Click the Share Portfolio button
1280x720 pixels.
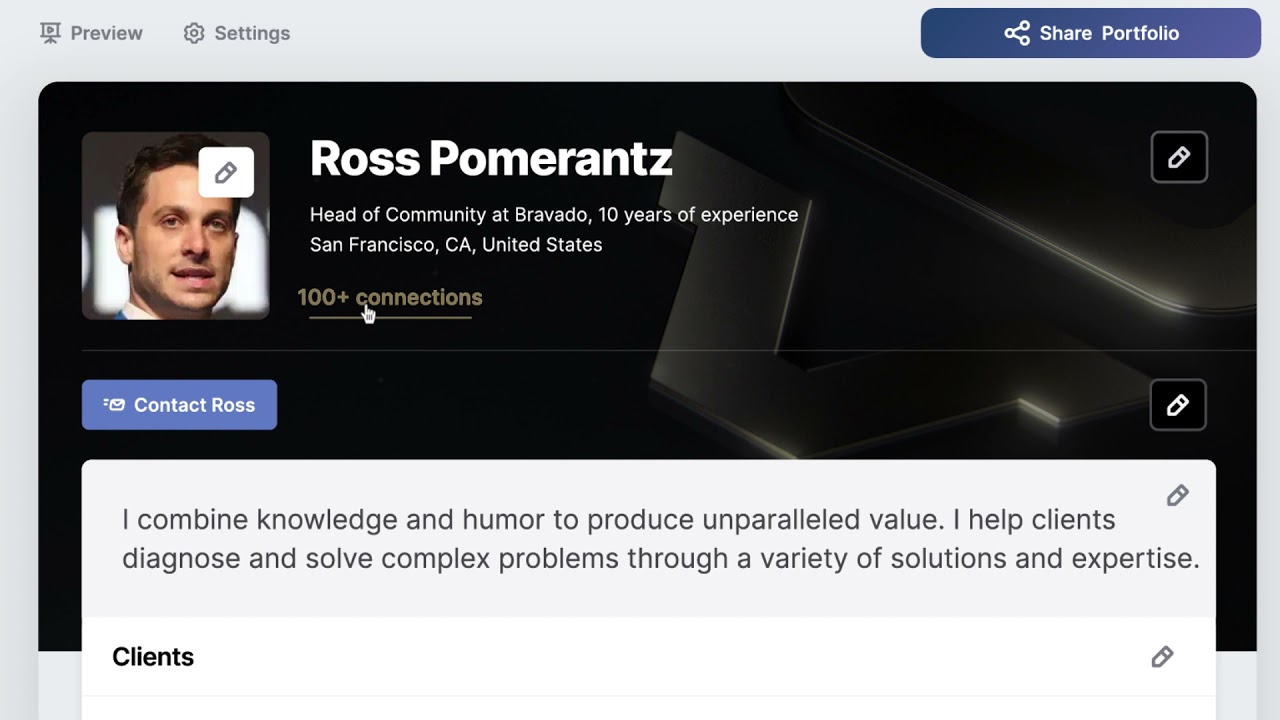coord(1090,33)
